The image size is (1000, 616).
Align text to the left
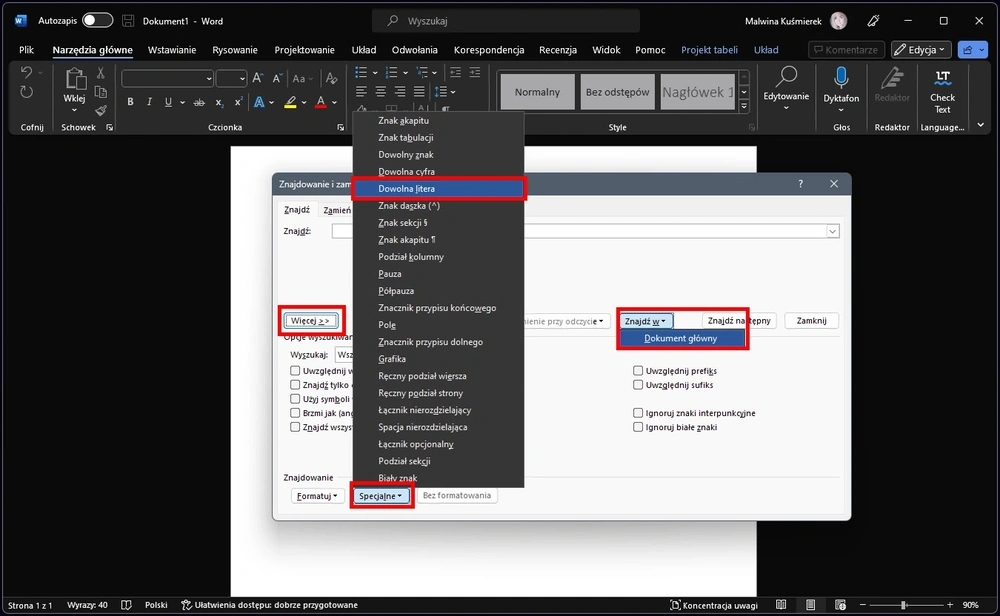(362, 92)
